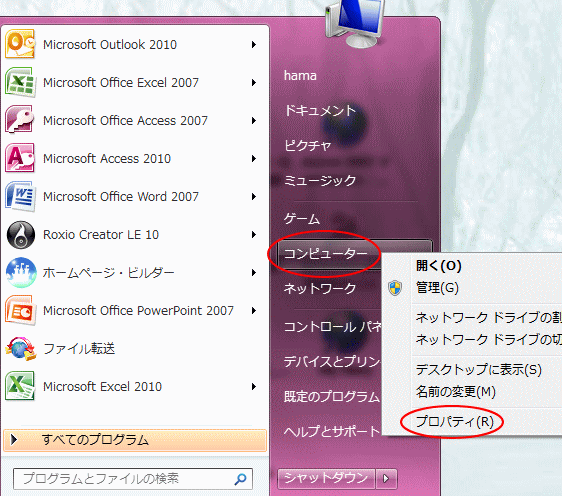Screen dimensions: 562x496
Task: Select 開く(O) in the context menu
Action: 438,266
